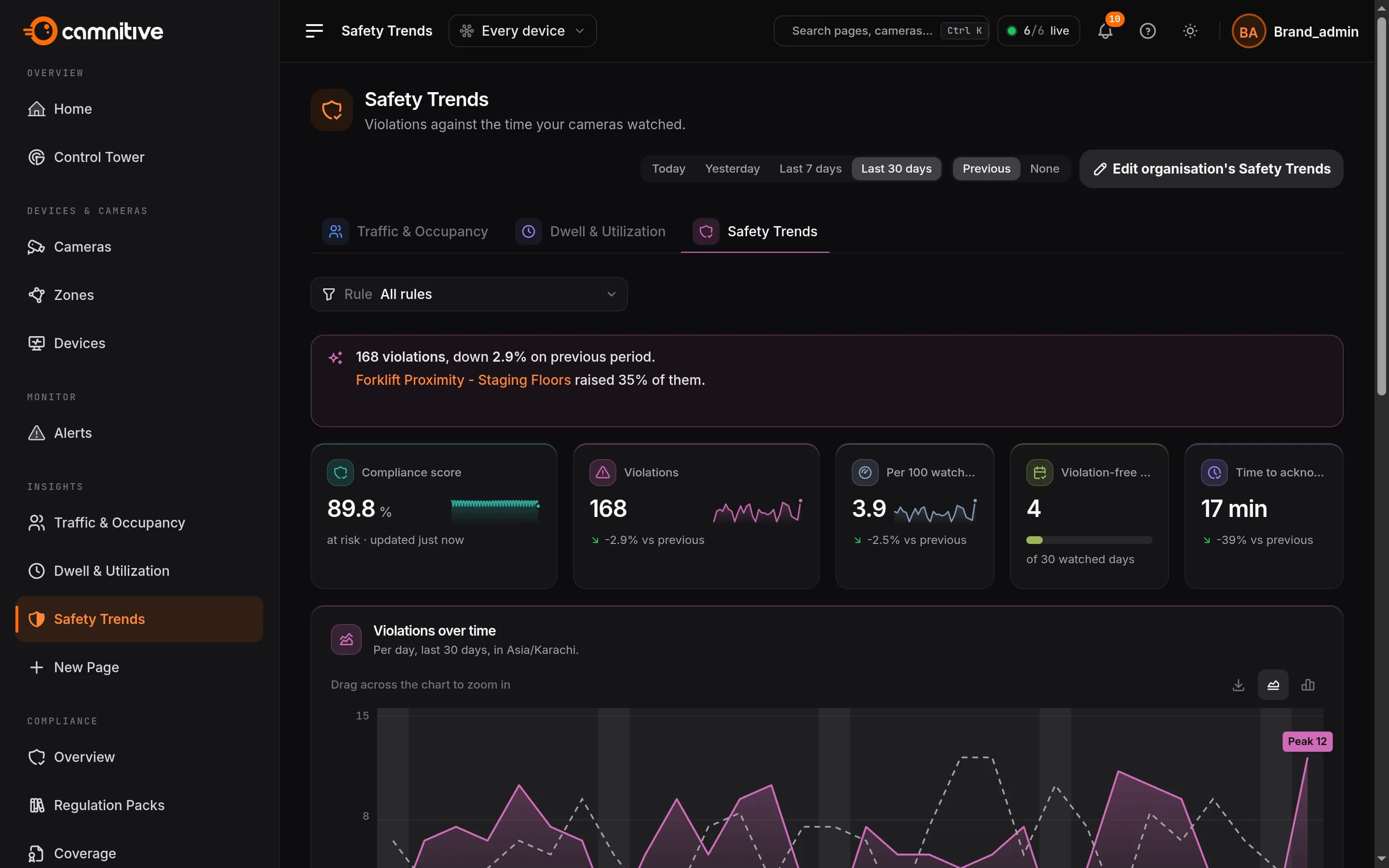Open Cameras in the sidebar
The width and height of the screenshot is (1389, 868).
coord(139,247)
